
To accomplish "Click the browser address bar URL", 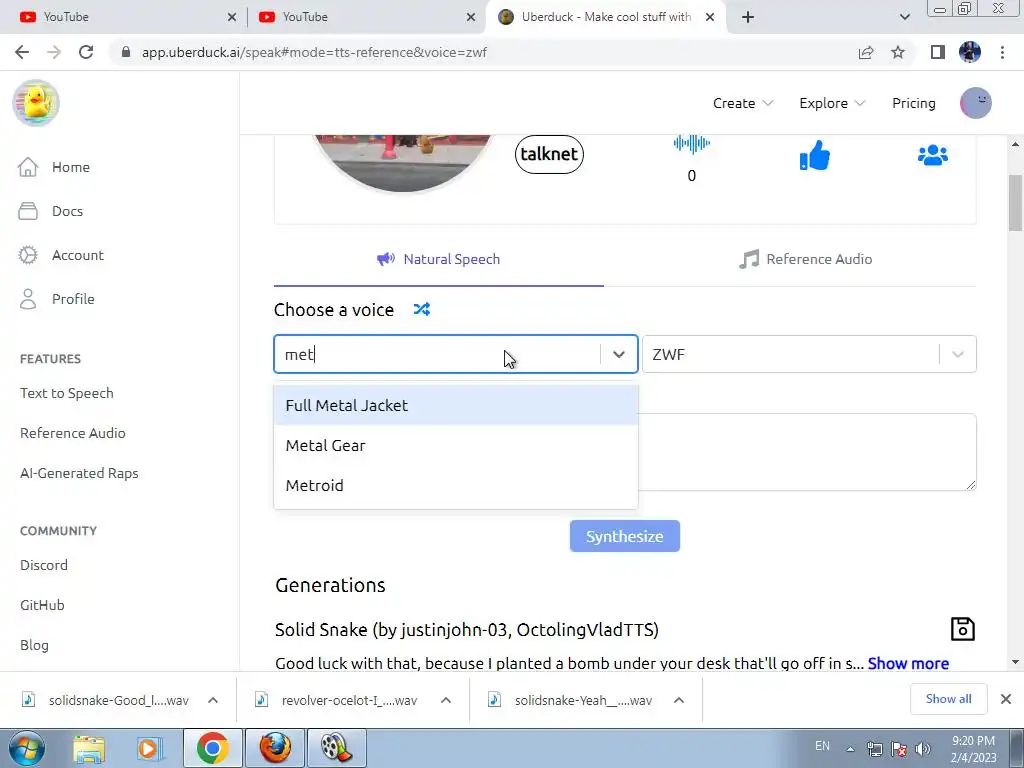I will [x=314, y=52].
